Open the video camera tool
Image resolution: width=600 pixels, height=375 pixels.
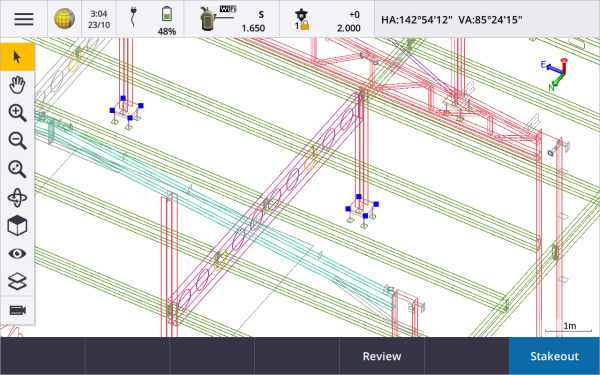(17, 310)
